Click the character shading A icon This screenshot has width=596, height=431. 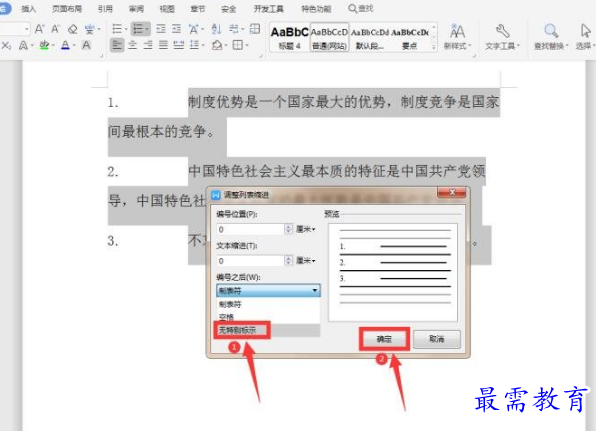86,46
